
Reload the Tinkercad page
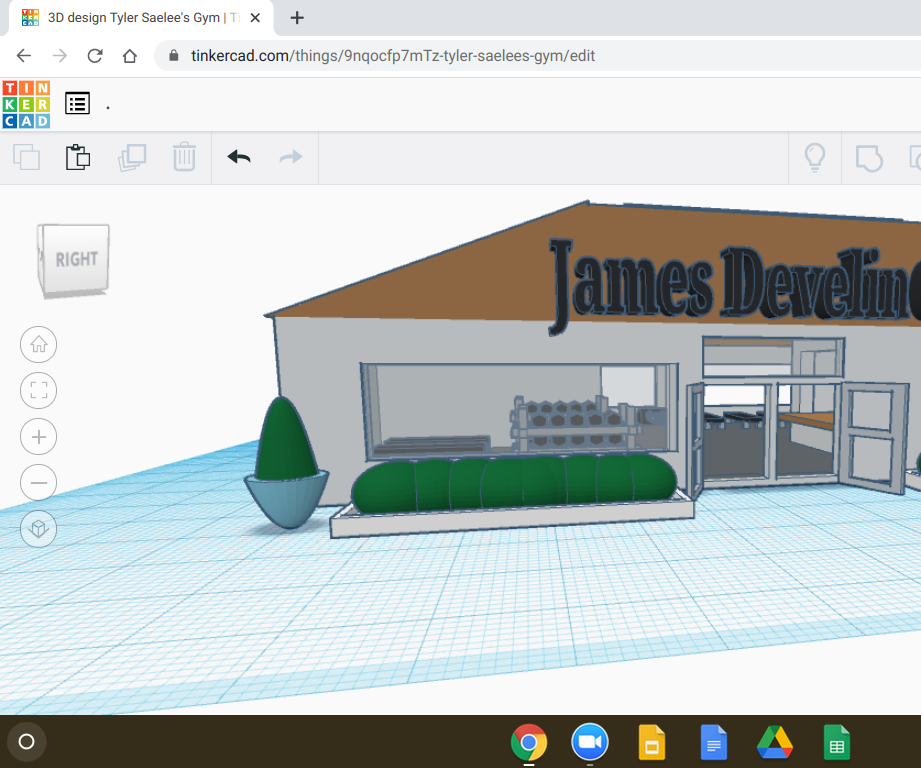click(95, 56)
